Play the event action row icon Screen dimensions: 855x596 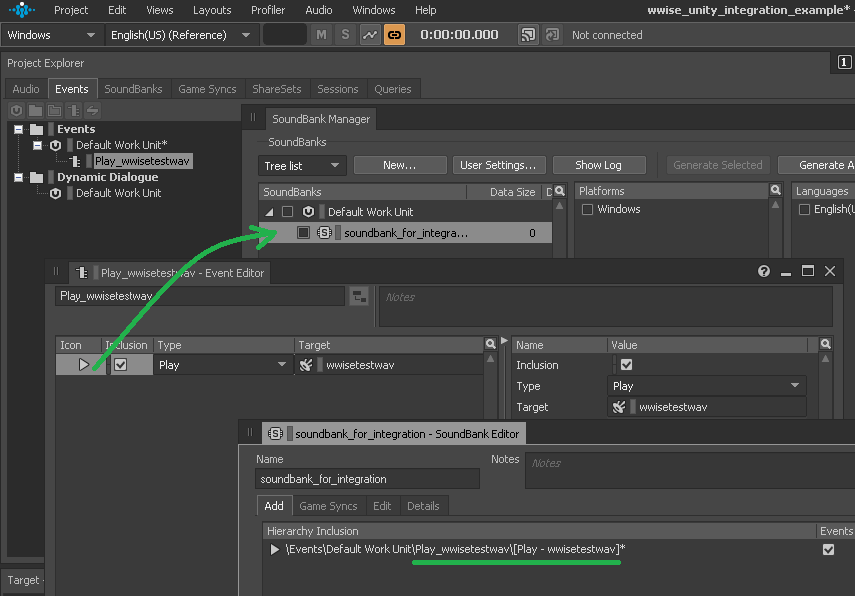pyautogui.click(x=83, y=364)
